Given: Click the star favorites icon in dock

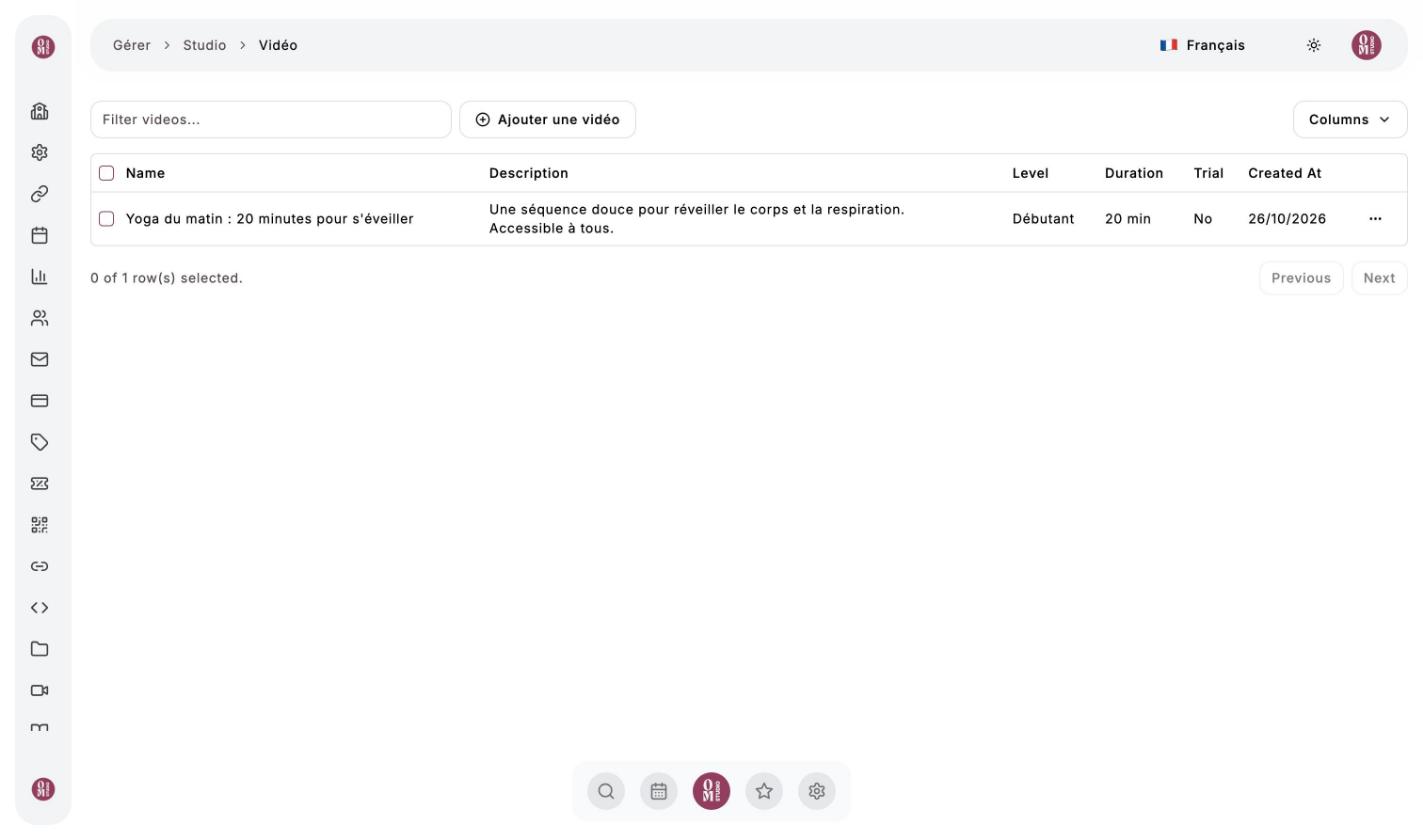Looking at the screenshot, I should point(764,792).
